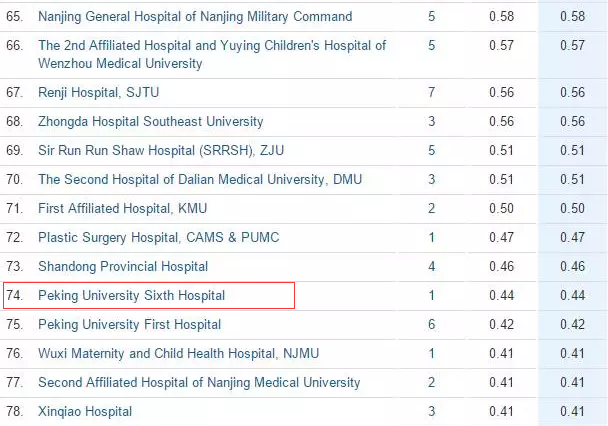Select Shandong Provincial Hospital link
Image resolution: width=608 pixels, height=426 pixels.
123,266
